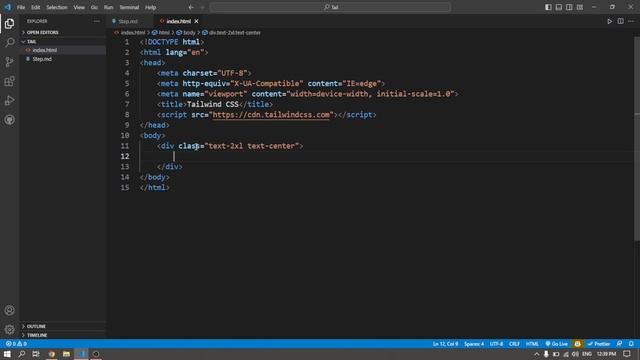Go back with the navigation arrow
The width and height of the screenshot is (640, 360).
[191, 7]
